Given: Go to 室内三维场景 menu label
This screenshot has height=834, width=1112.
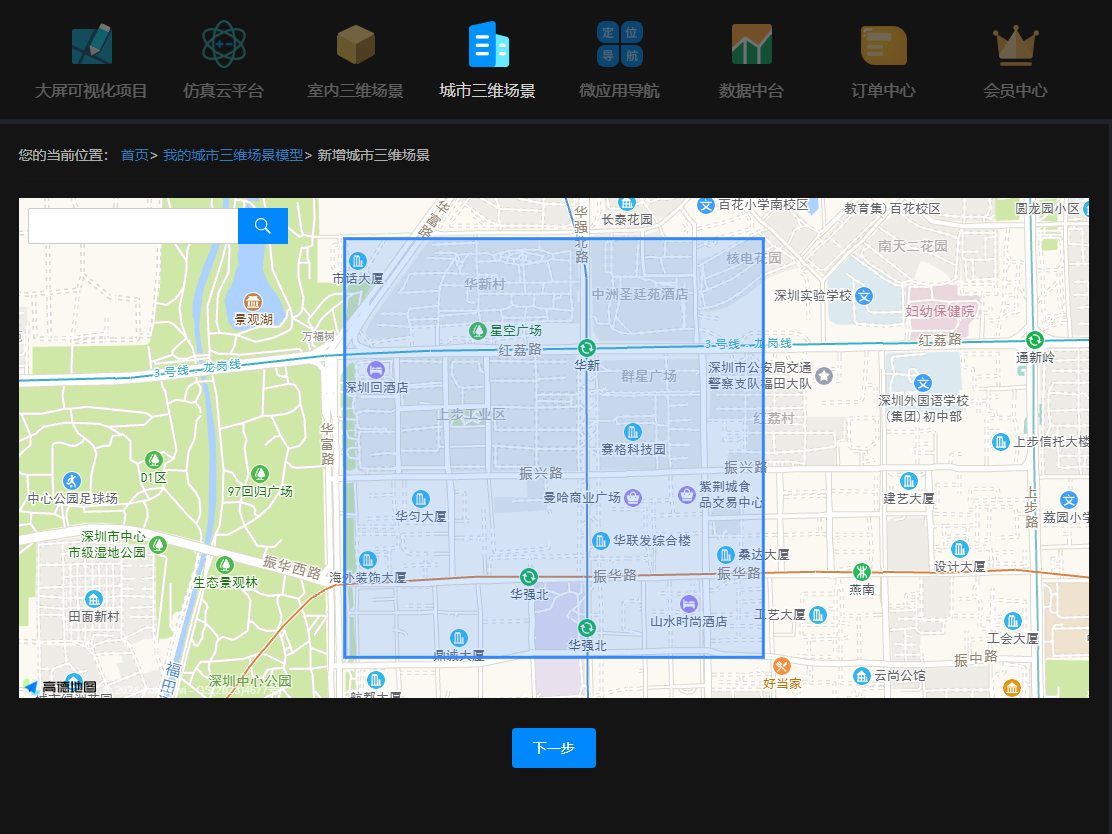Looking at the screenshot, I should click(x=355, y=91).
